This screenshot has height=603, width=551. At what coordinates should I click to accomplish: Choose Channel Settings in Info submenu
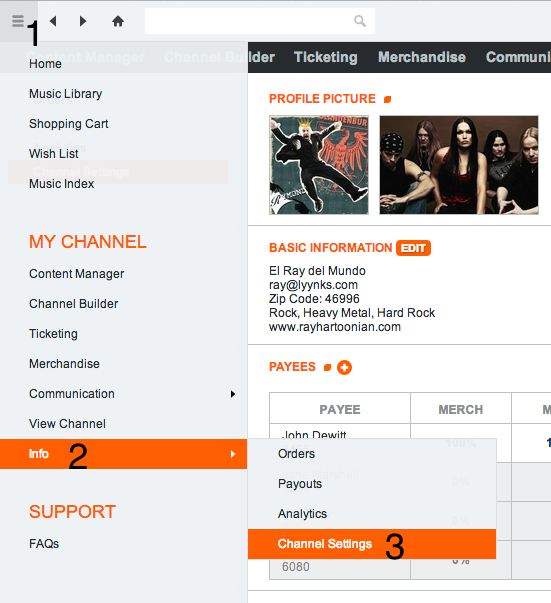click(372, 544)
